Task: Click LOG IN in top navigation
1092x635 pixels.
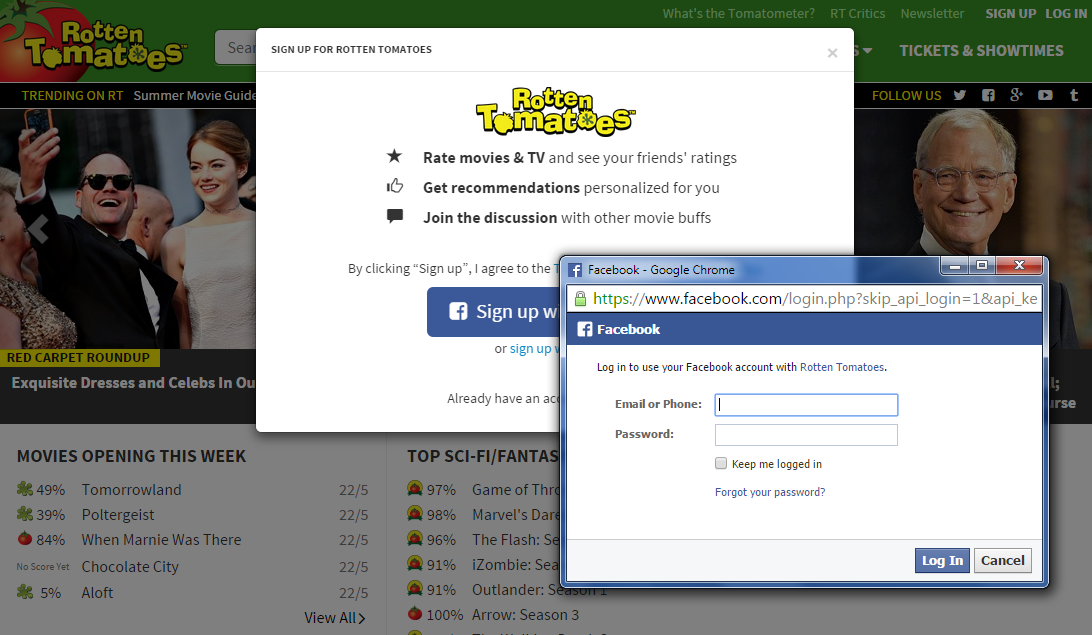Action: [1066, 13]
